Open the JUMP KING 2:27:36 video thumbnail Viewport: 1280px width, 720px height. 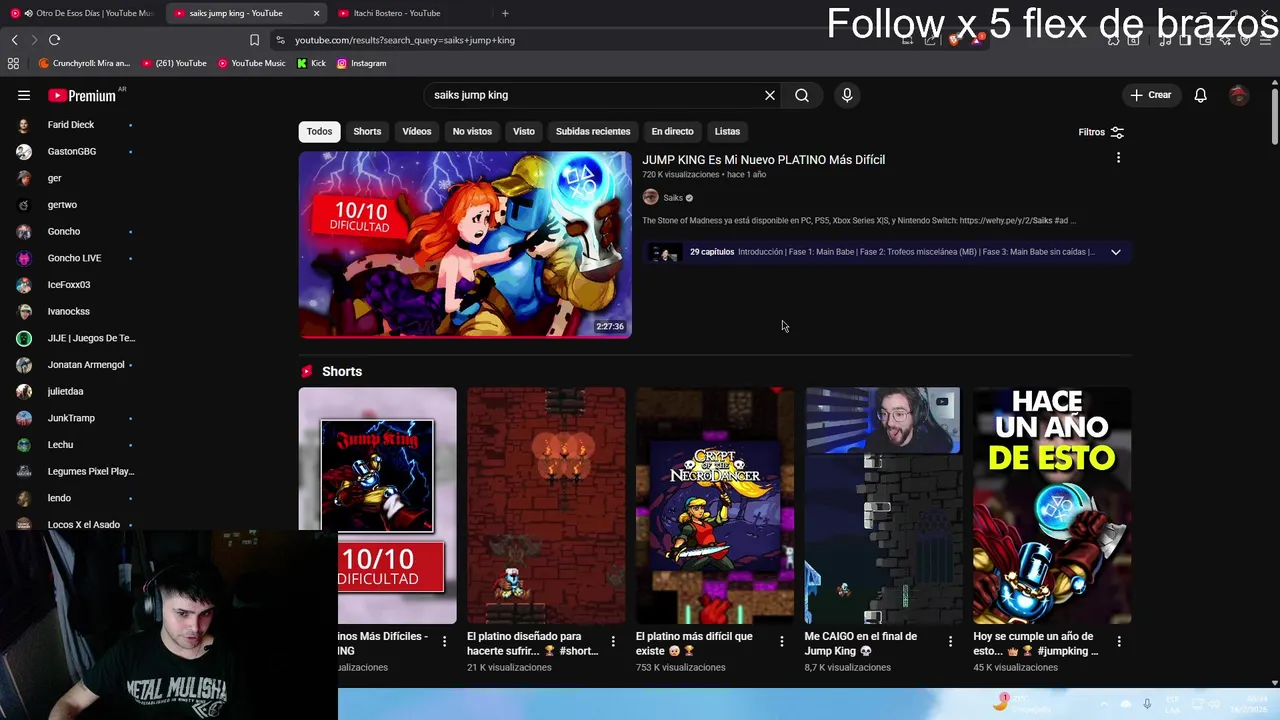465,245
